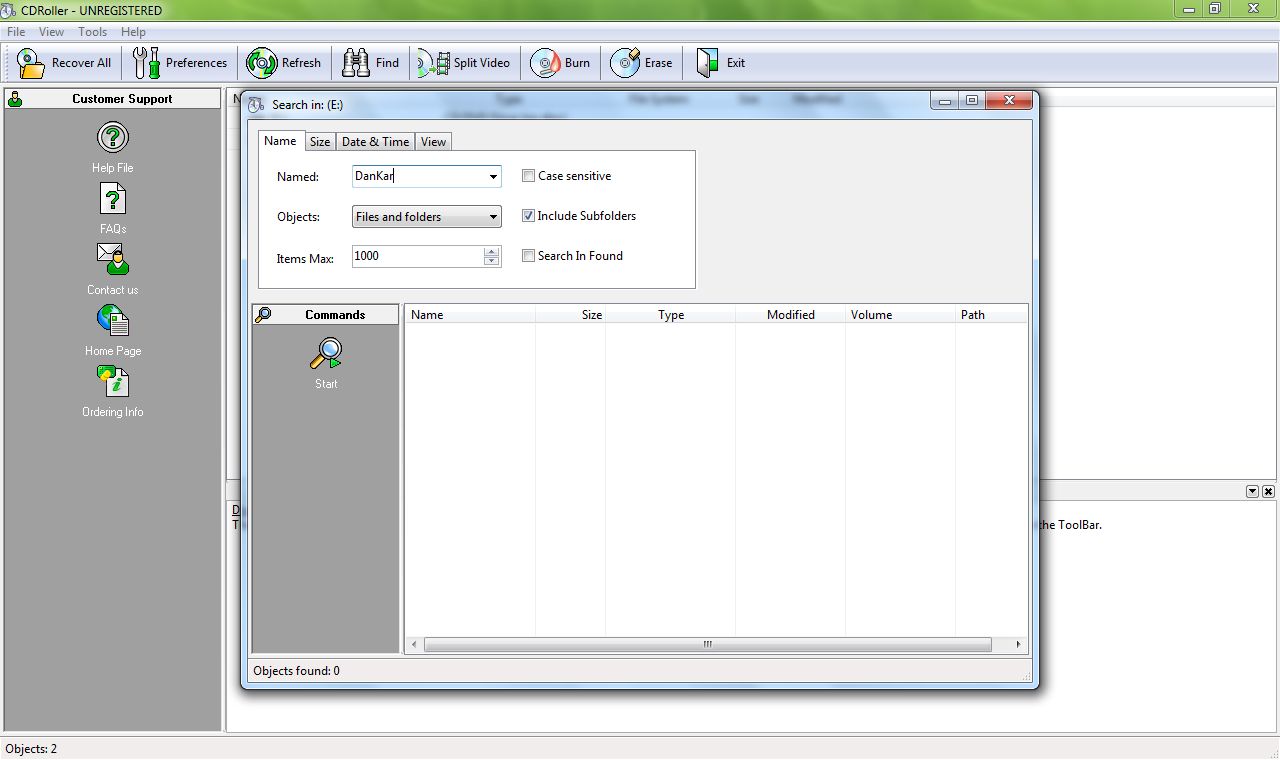The height and width of the screenshot is (760, 1280).
Task: Switch to the Date & Time tab
Action: pyautogui.click(x=375, y=142)
